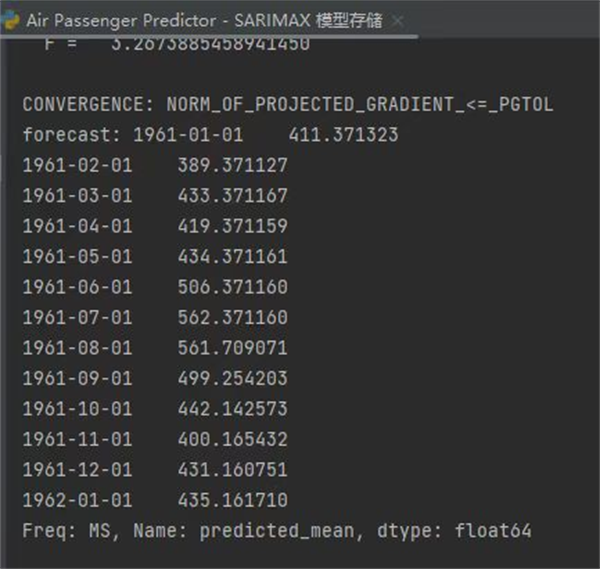The width and height of the screenshot is (600, 569).
Task: Click the value 499.254203
Action: 232,378
